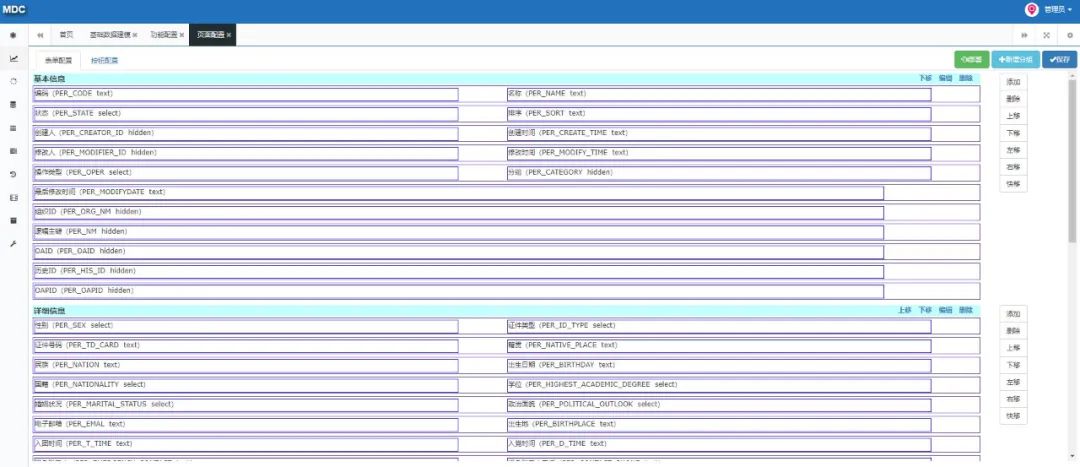Click the blue 保存 button
1080x467 pixels.
pos(1059,60)
